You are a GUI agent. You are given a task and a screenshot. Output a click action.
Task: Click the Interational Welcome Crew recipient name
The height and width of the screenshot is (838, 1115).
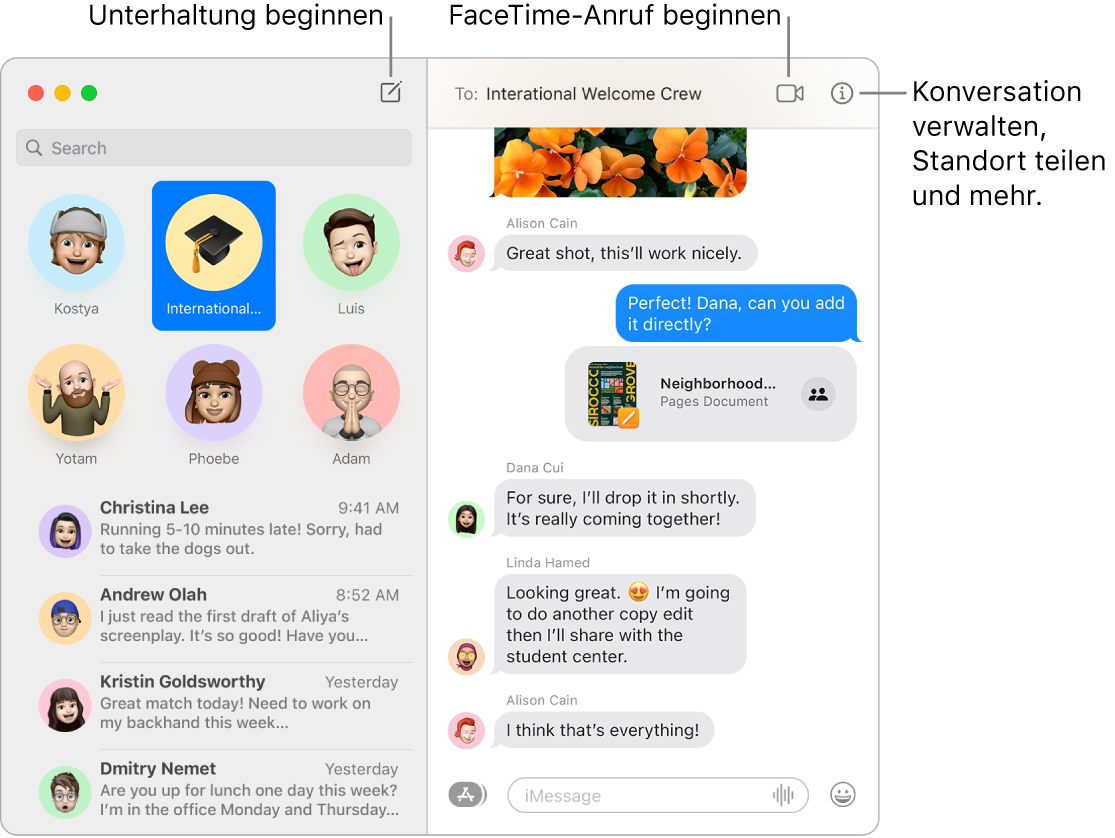click(x=594, y=93)
